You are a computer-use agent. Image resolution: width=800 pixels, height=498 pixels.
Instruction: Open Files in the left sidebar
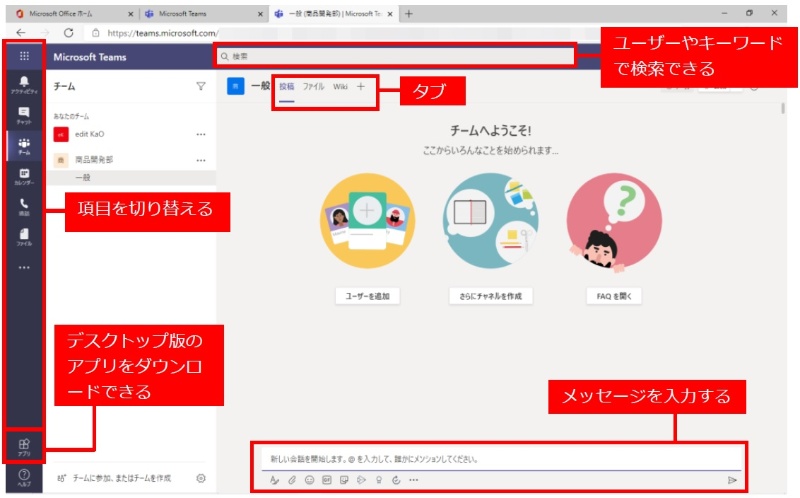pyautogui.click(x=24, y=236)
